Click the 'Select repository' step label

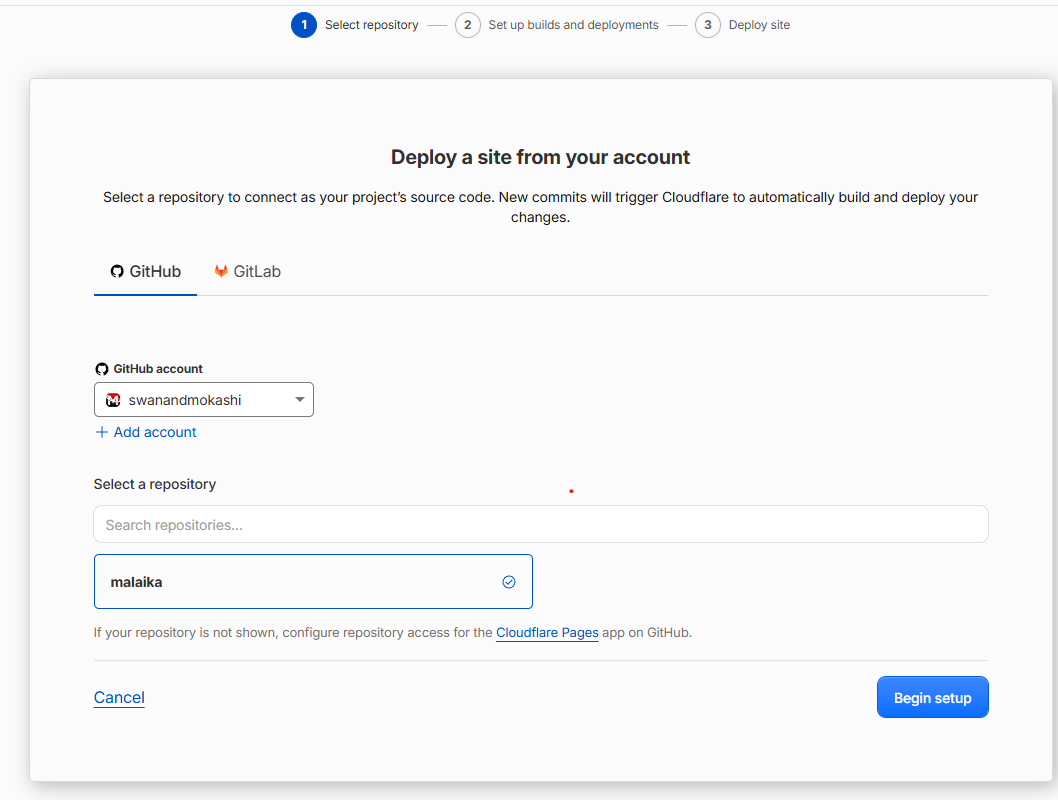[x=371, y=25]
